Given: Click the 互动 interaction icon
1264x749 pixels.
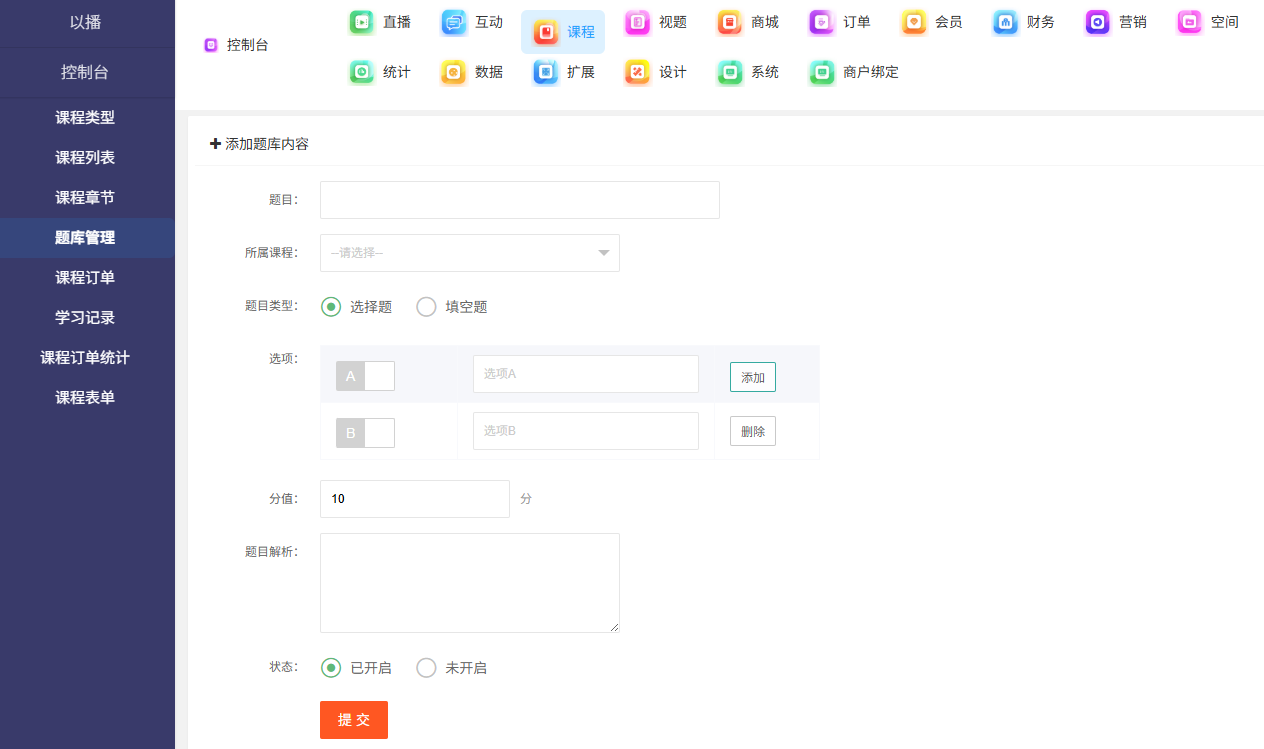Looking at the screenshot, I should tap(454, 22).
